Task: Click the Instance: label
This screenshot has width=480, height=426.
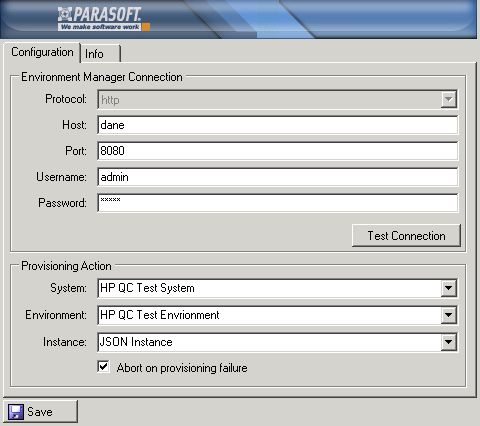Action: 65,342
